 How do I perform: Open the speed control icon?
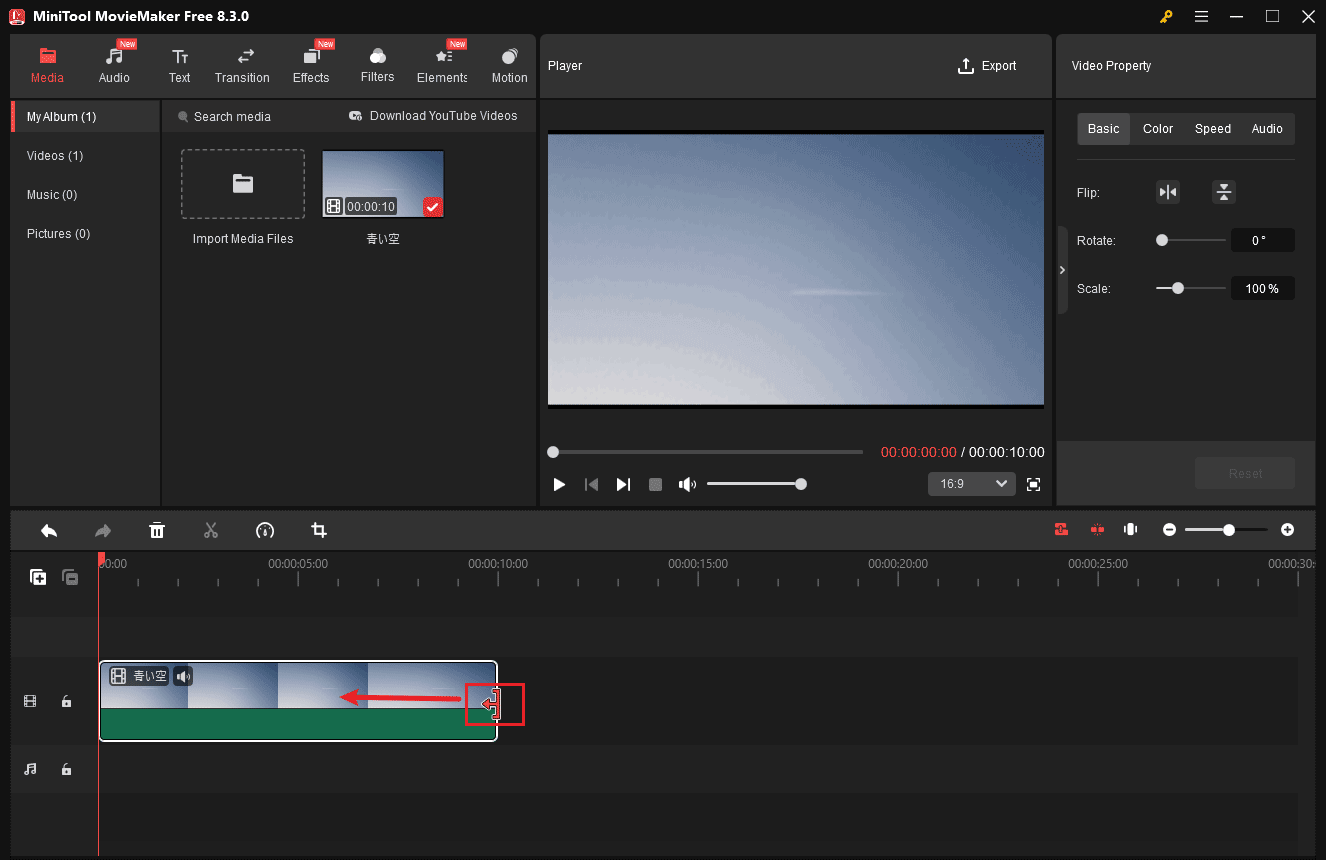point(265,530)
